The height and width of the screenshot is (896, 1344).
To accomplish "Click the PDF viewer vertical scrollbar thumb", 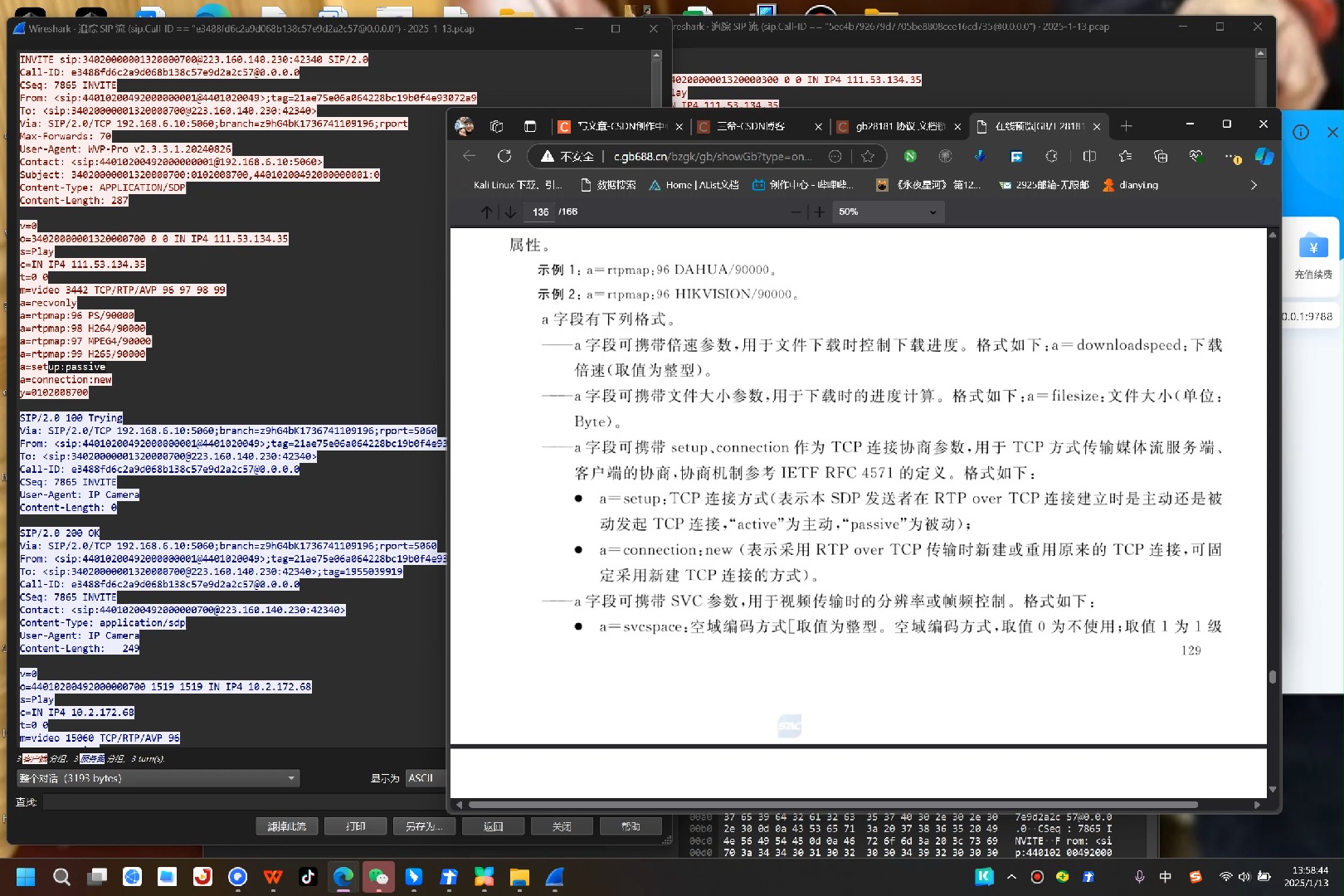I will pyautogui.click(x=1273, y=677).
